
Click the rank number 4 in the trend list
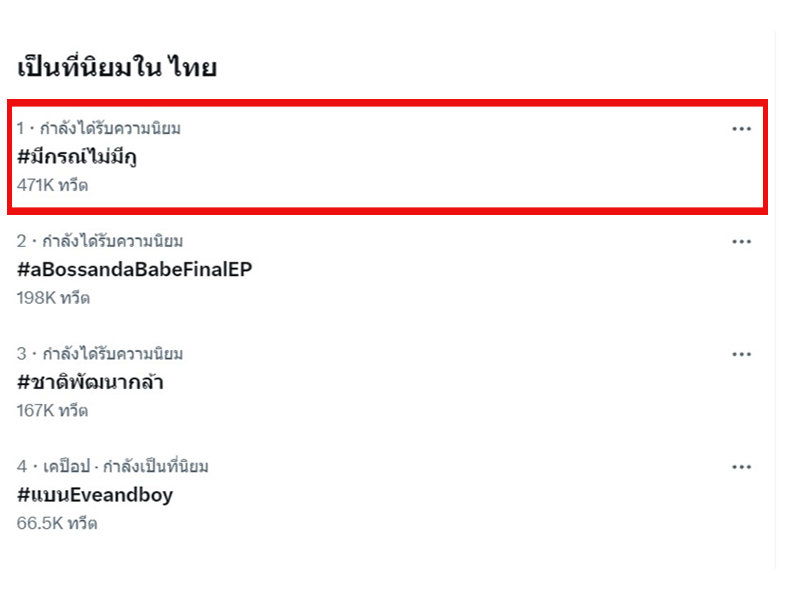tap(22, 467)
